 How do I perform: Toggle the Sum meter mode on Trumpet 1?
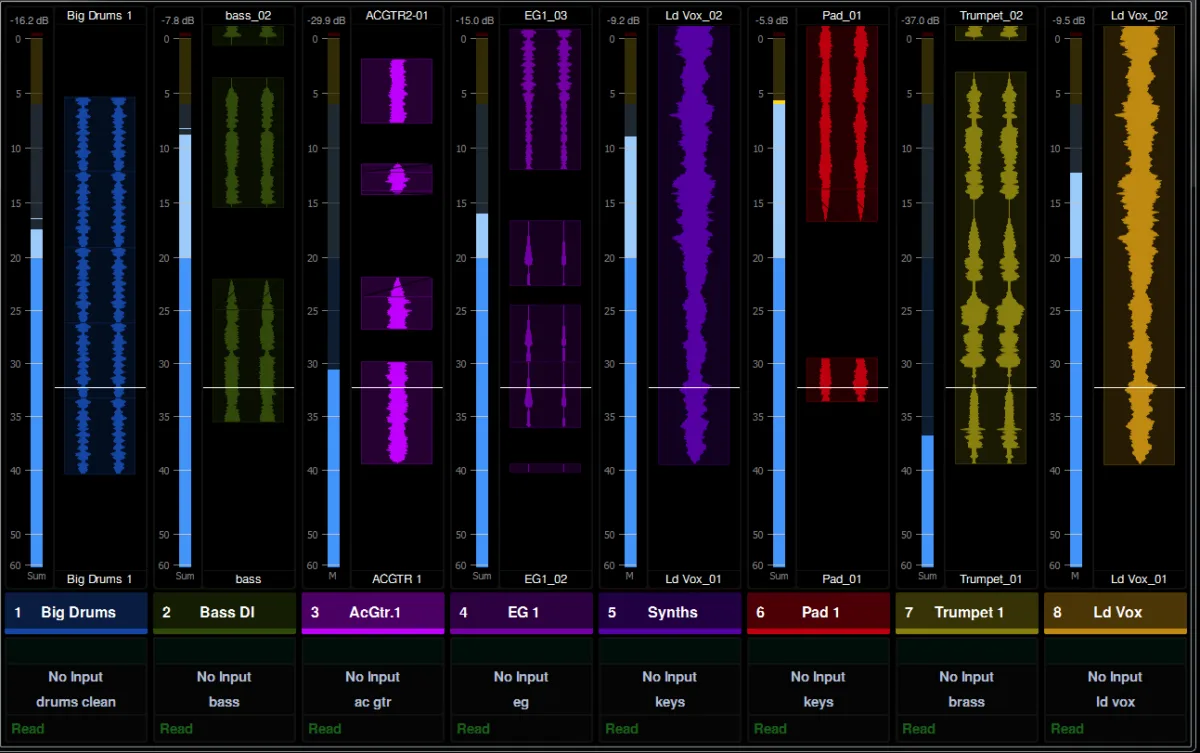927,576
